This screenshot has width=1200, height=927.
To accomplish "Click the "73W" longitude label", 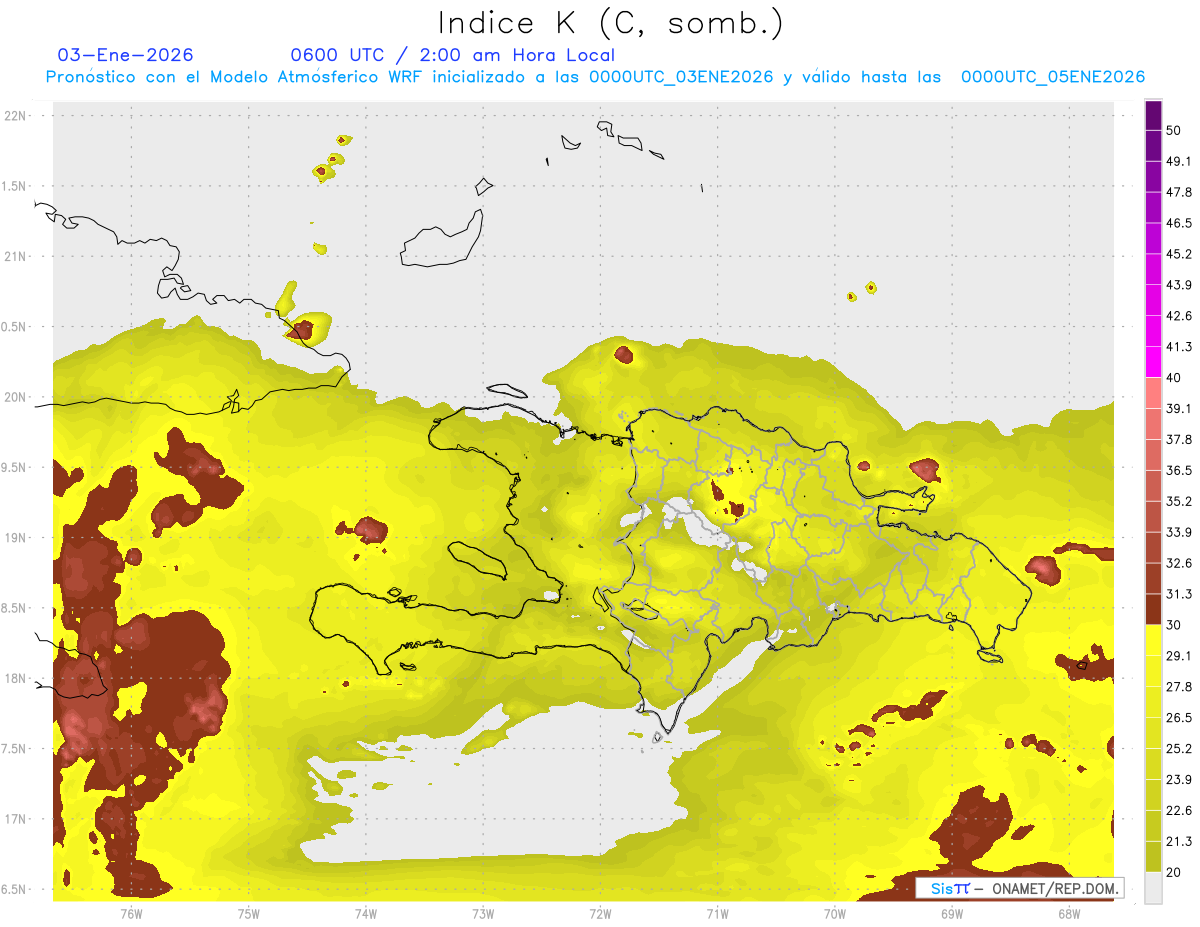I will (483, 913).
